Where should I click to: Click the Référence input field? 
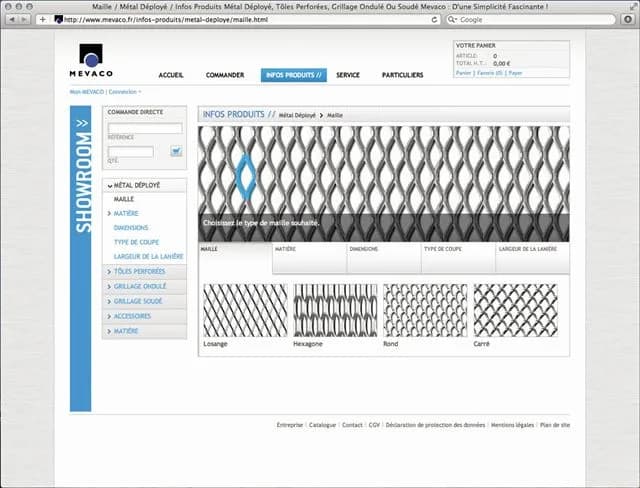tap(145, 128)
